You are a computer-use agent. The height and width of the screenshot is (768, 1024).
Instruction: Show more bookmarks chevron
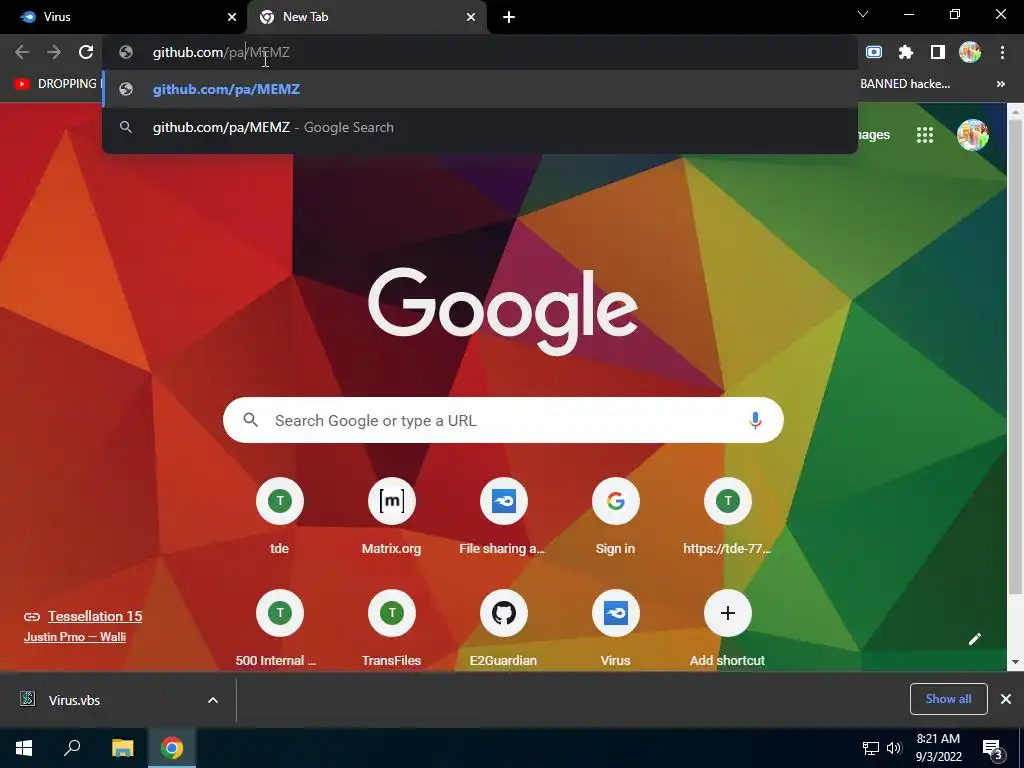point(1000,84)
